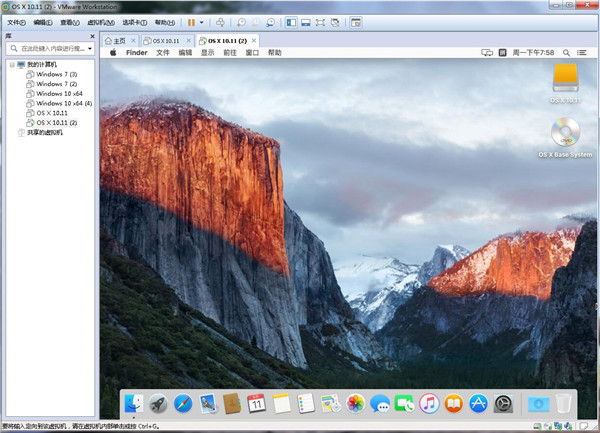Open App Store icon in Dock
The image size is (600, 433).
478,404
